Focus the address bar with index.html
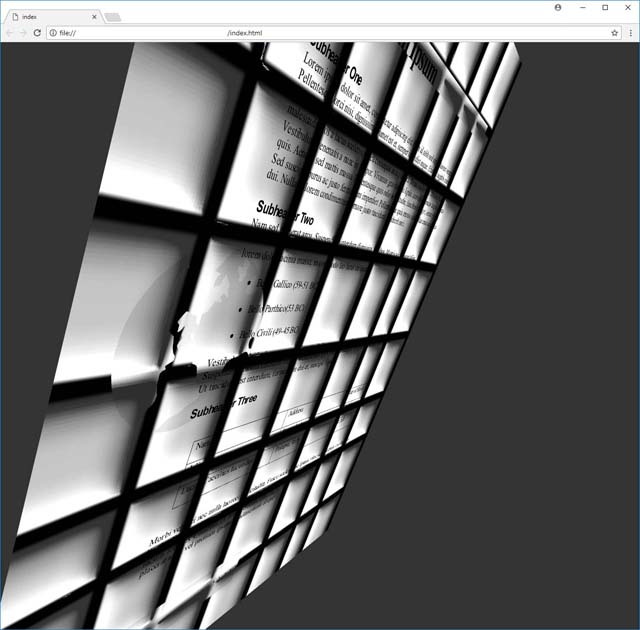The image size is (640, 630). (300, 33)
